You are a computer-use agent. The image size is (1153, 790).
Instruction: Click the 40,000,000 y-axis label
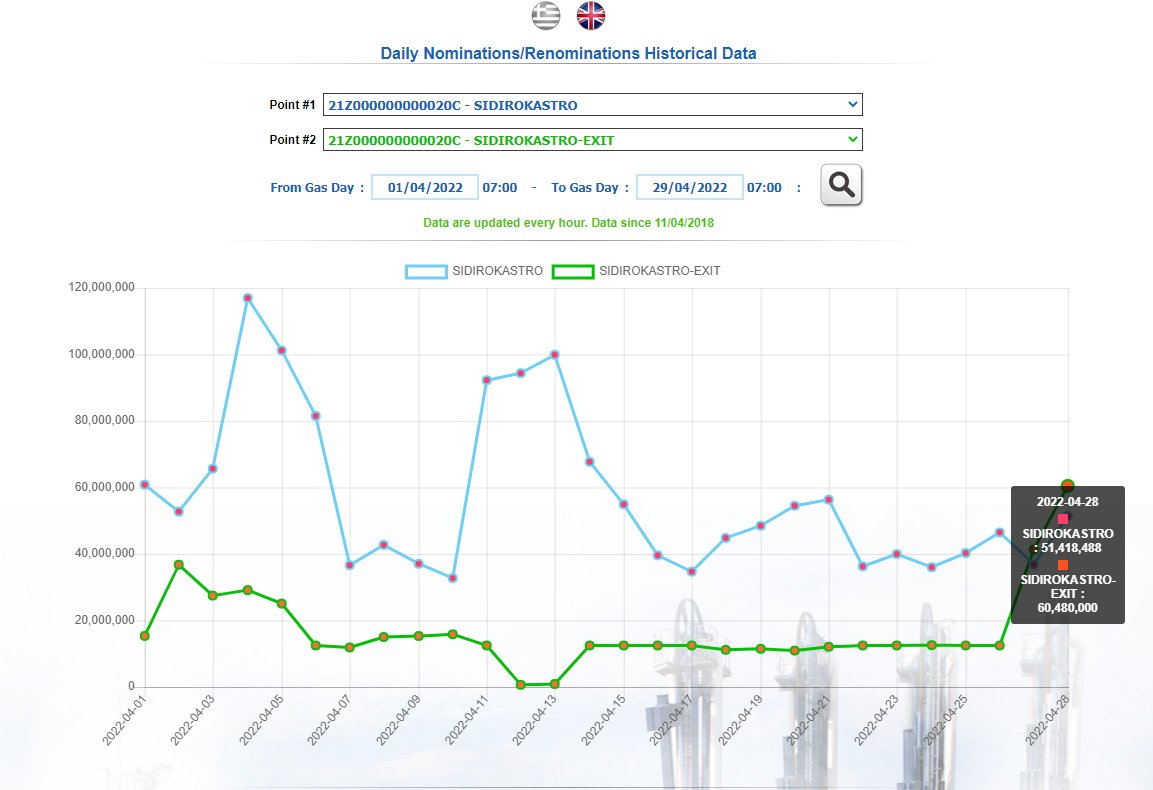tap(104, 553)
